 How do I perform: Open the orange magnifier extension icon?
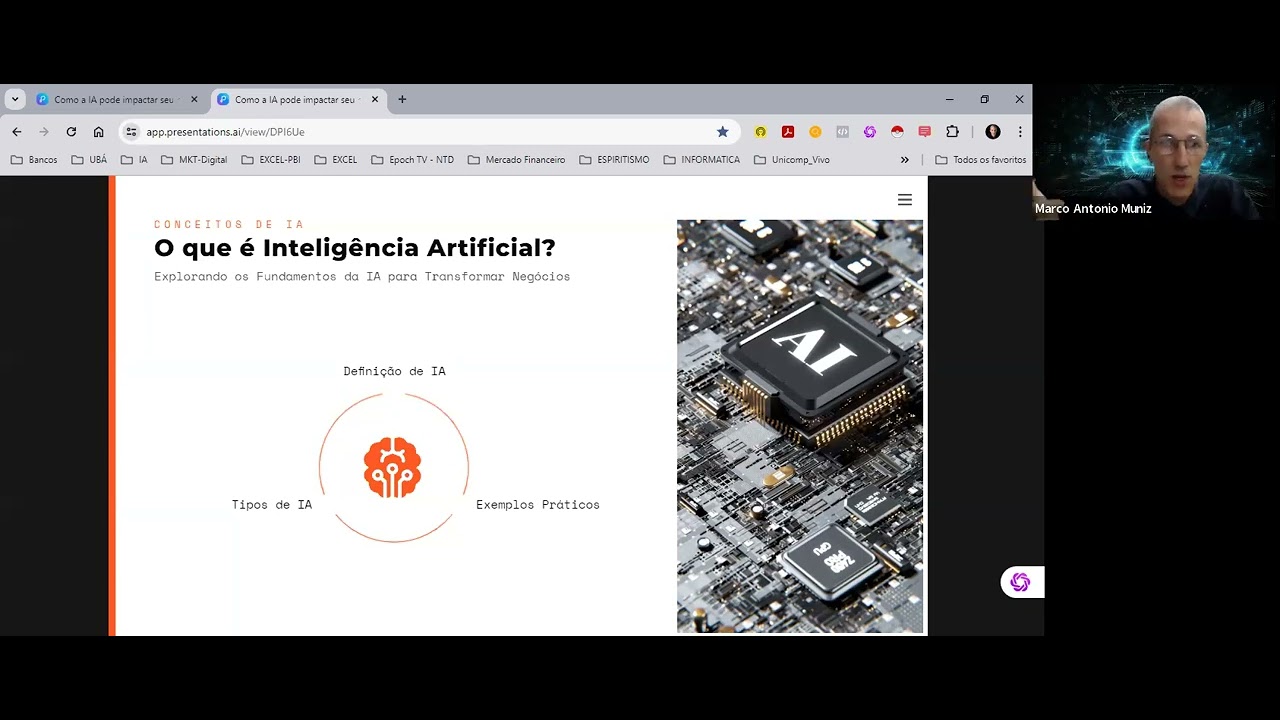click(815, 132)
